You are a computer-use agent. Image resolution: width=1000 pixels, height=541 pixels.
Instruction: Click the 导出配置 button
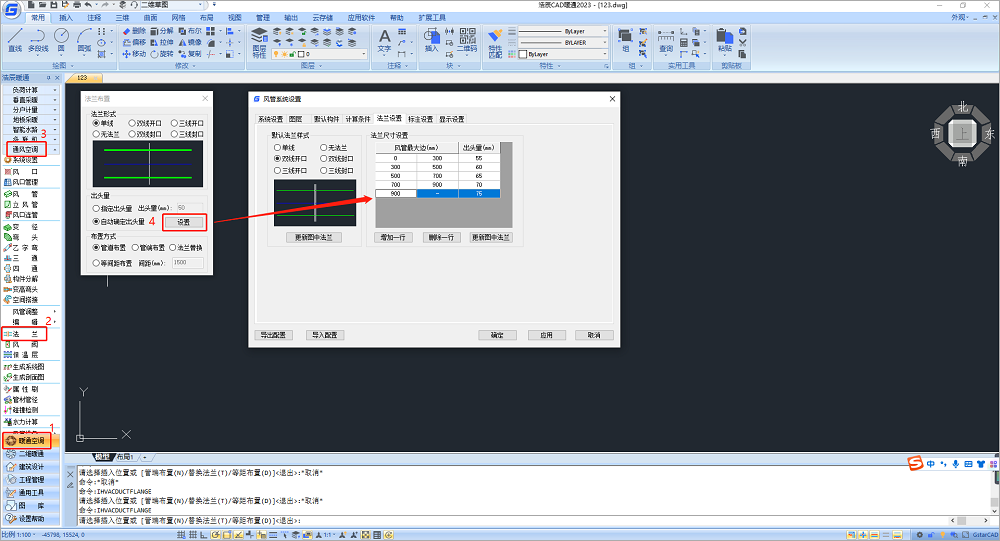pyautogui.click(x=274, y=335)
